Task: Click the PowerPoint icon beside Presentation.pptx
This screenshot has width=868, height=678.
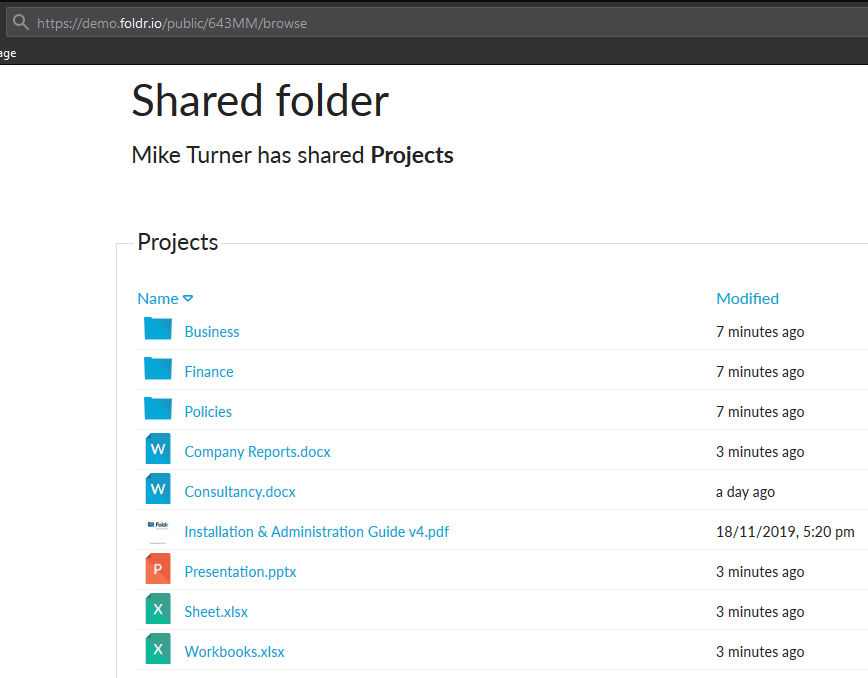Action: click(x=157, y=568)
